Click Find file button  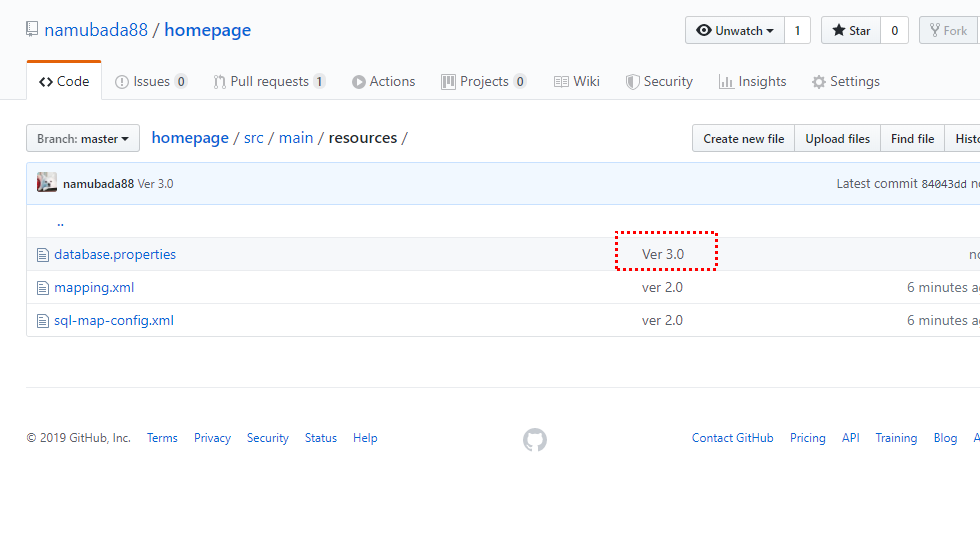click(x=912, y=138)
